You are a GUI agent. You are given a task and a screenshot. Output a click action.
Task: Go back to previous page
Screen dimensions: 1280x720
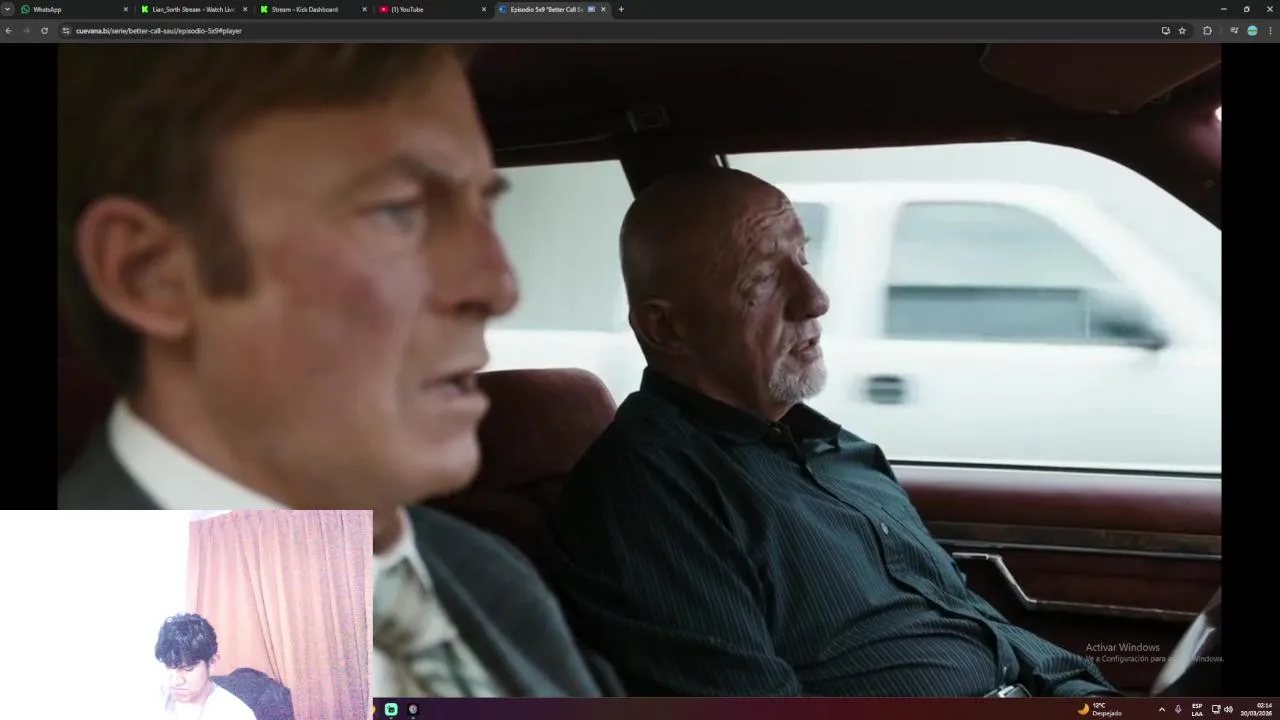8,31
